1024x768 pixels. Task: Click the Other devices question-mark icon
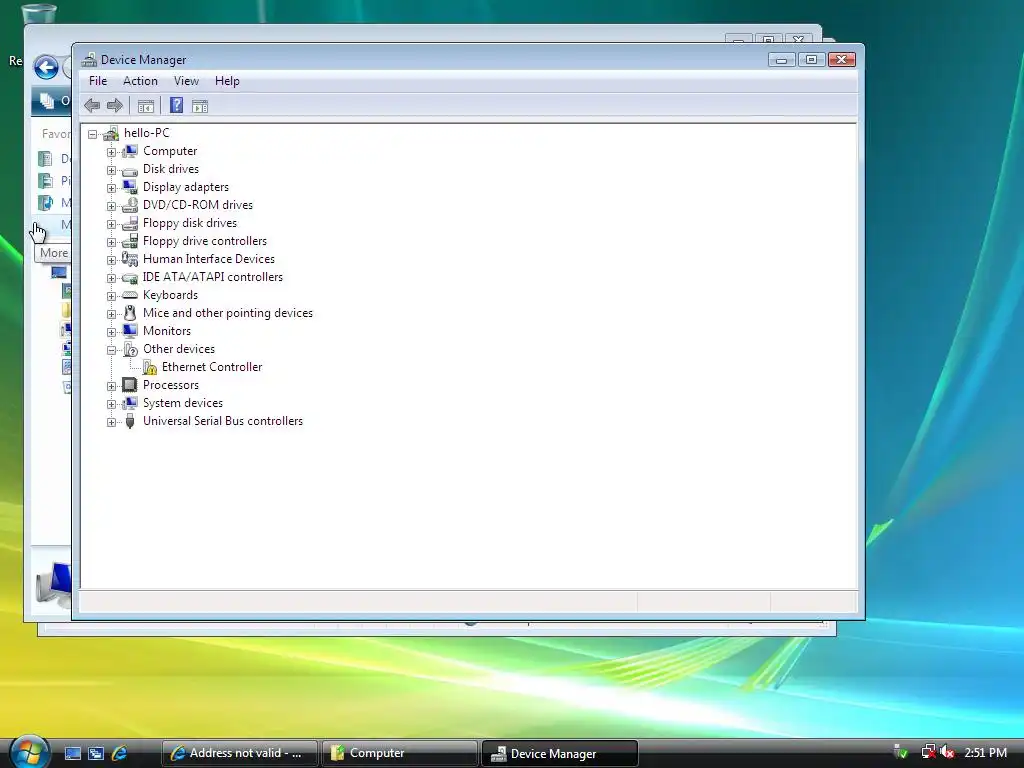[x=130, y=349]
